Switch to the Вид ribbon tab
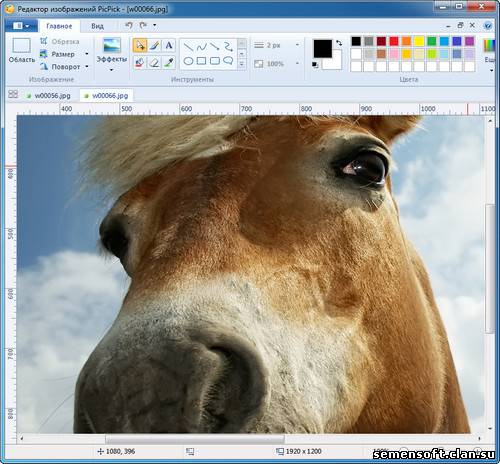This screenshot has width=500, height=464. (97, 26)
